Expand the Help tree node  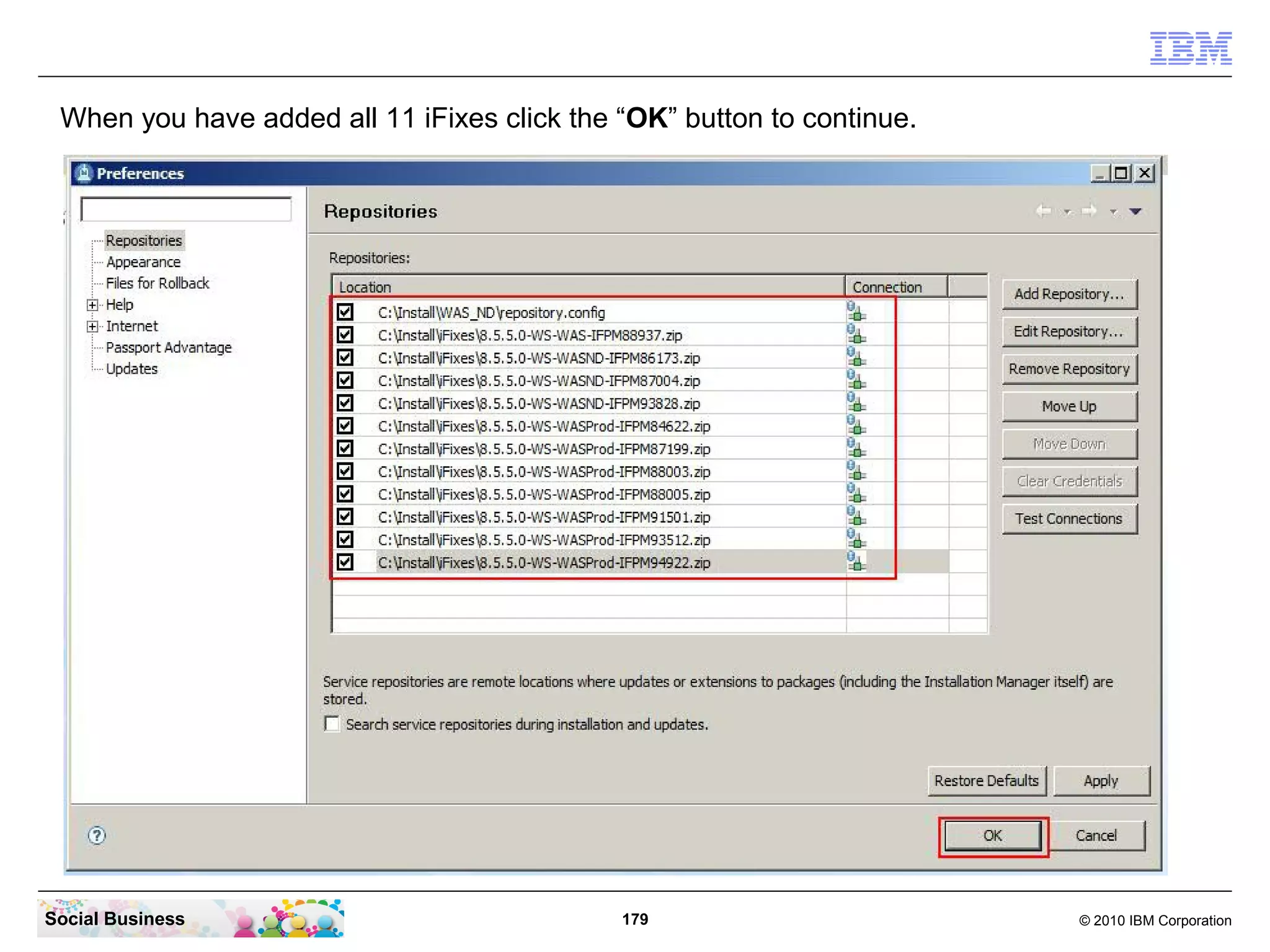(92, 305)
